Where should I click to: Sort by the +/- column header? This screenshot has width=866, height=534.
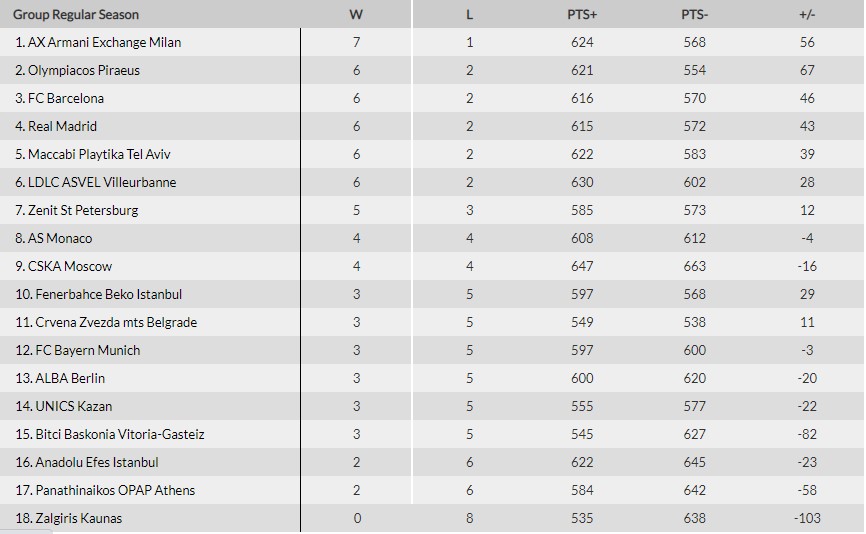pos(807,15)
